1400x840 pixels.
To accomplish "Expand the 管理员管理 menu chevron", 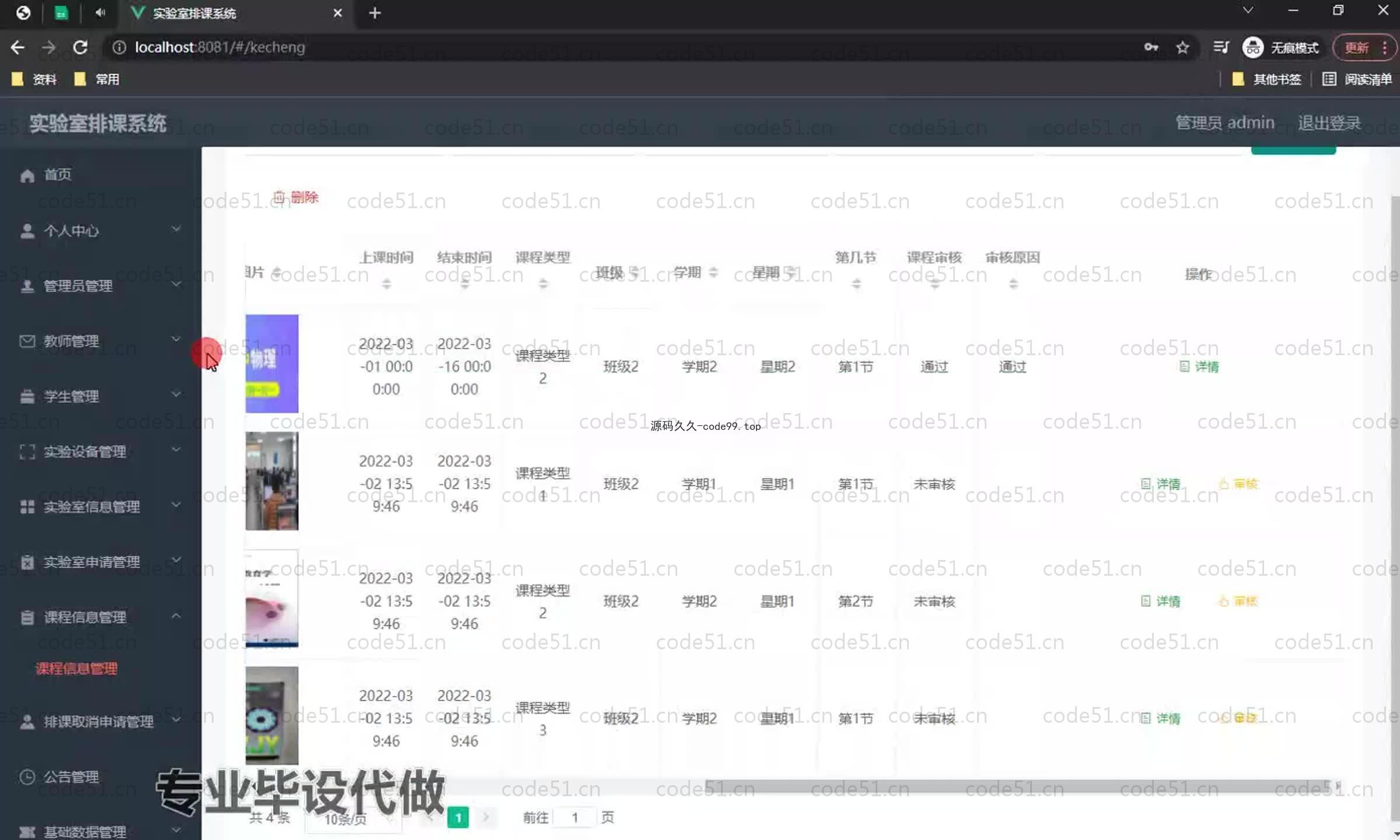I will (x=176, y=285).
